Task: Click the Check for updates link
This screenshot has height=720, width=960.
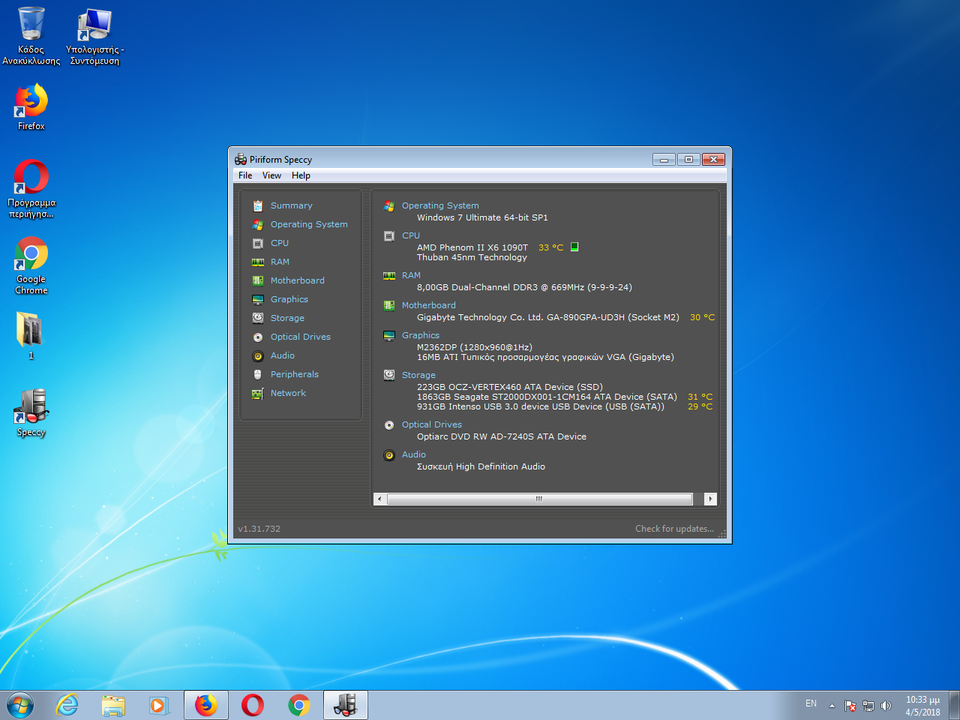Action: pos(674,529)
